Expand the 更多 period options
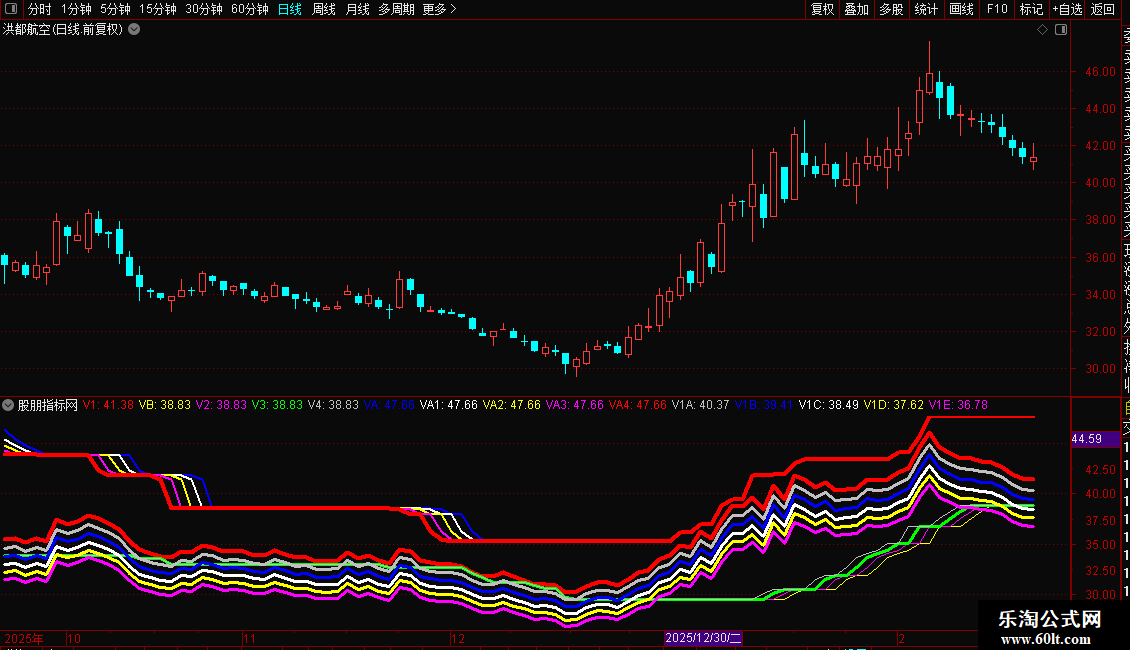The height and width of the screenshot is (650, 1130). [439, 9]
